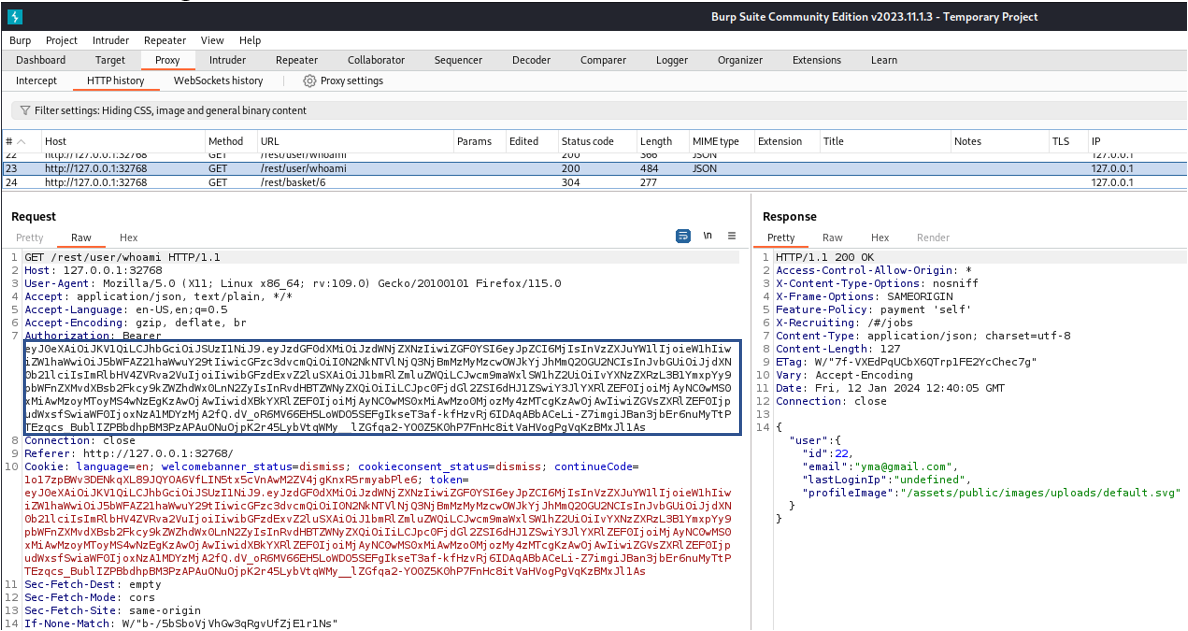The image size is (1188, 631).
Task: Click the Proxy settings button
Action: tap(343, 80)
